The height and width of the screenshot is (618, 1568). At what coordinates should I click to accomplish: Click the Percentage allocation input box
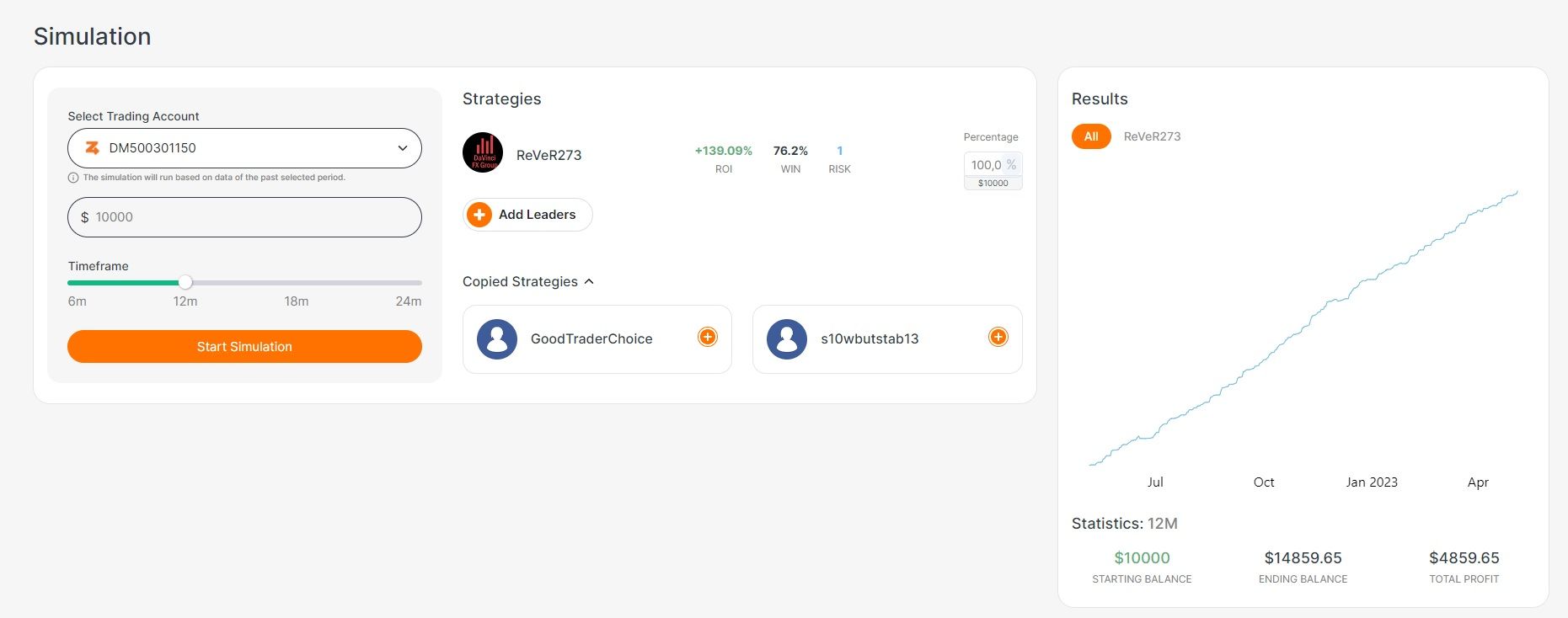pyautogui.click(x=986, y=165)
